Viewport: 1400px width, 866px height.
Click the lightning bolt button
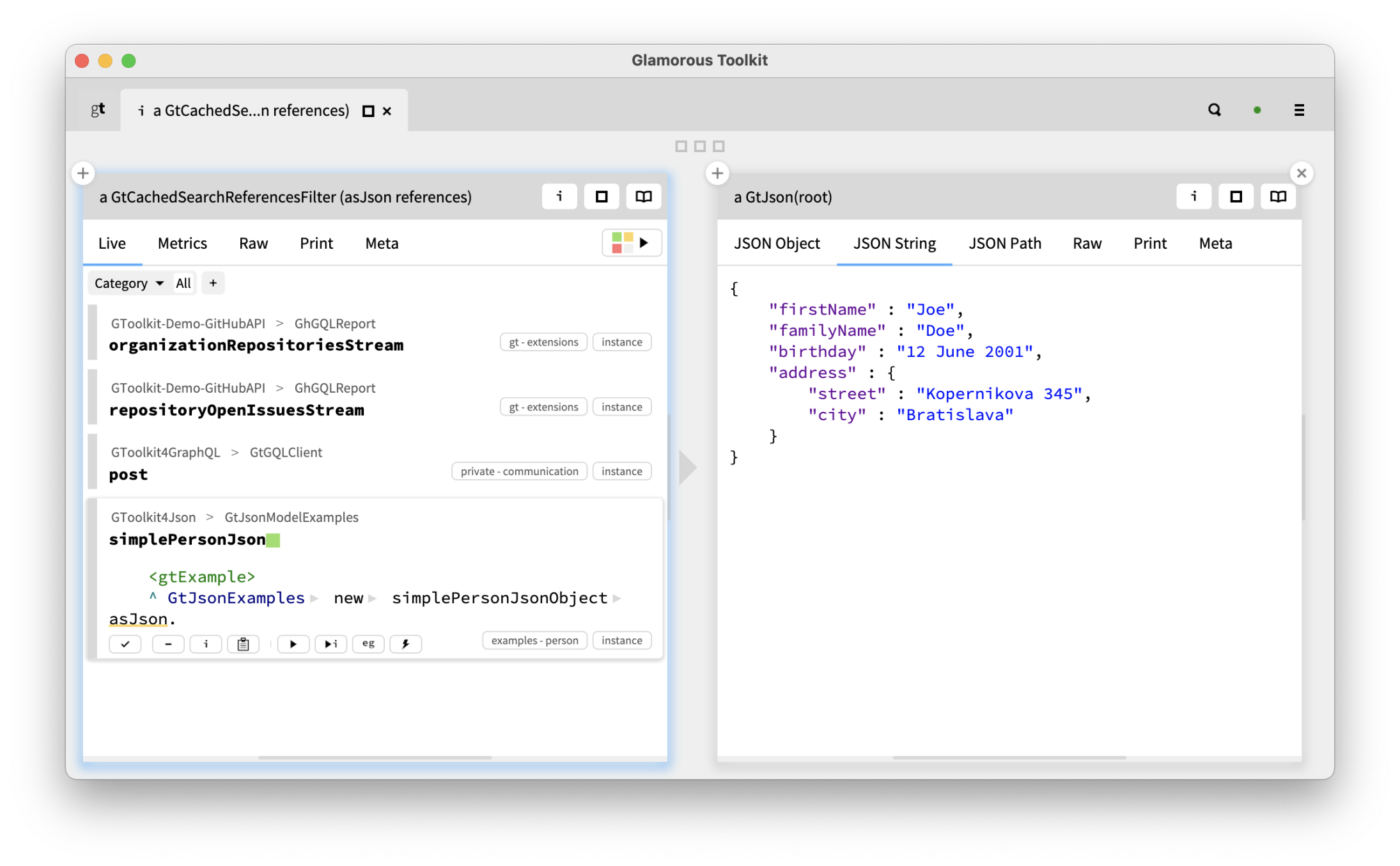coord(405,644)
